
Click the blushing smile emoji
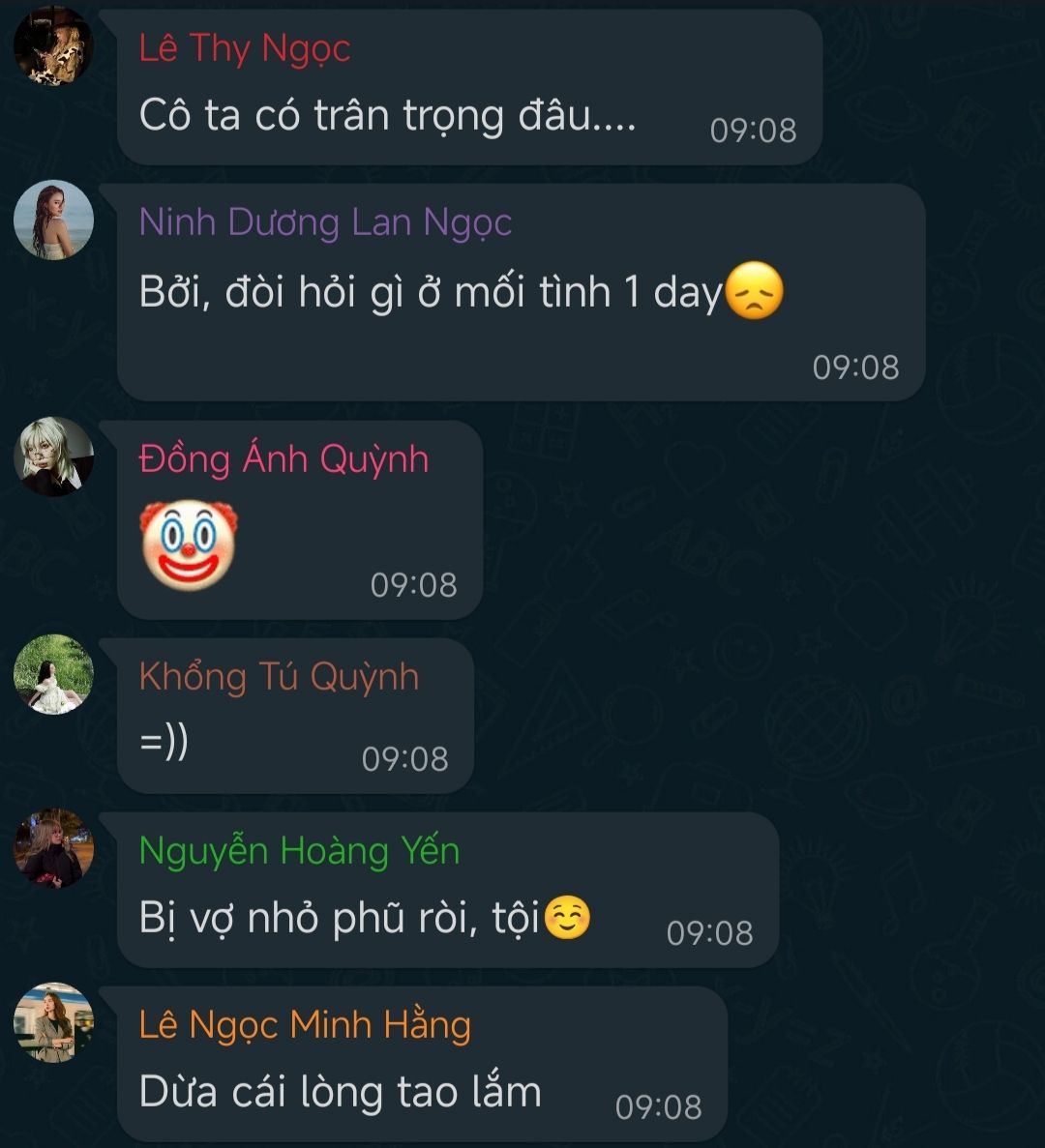pyautogui.click(x=568, y=918)
